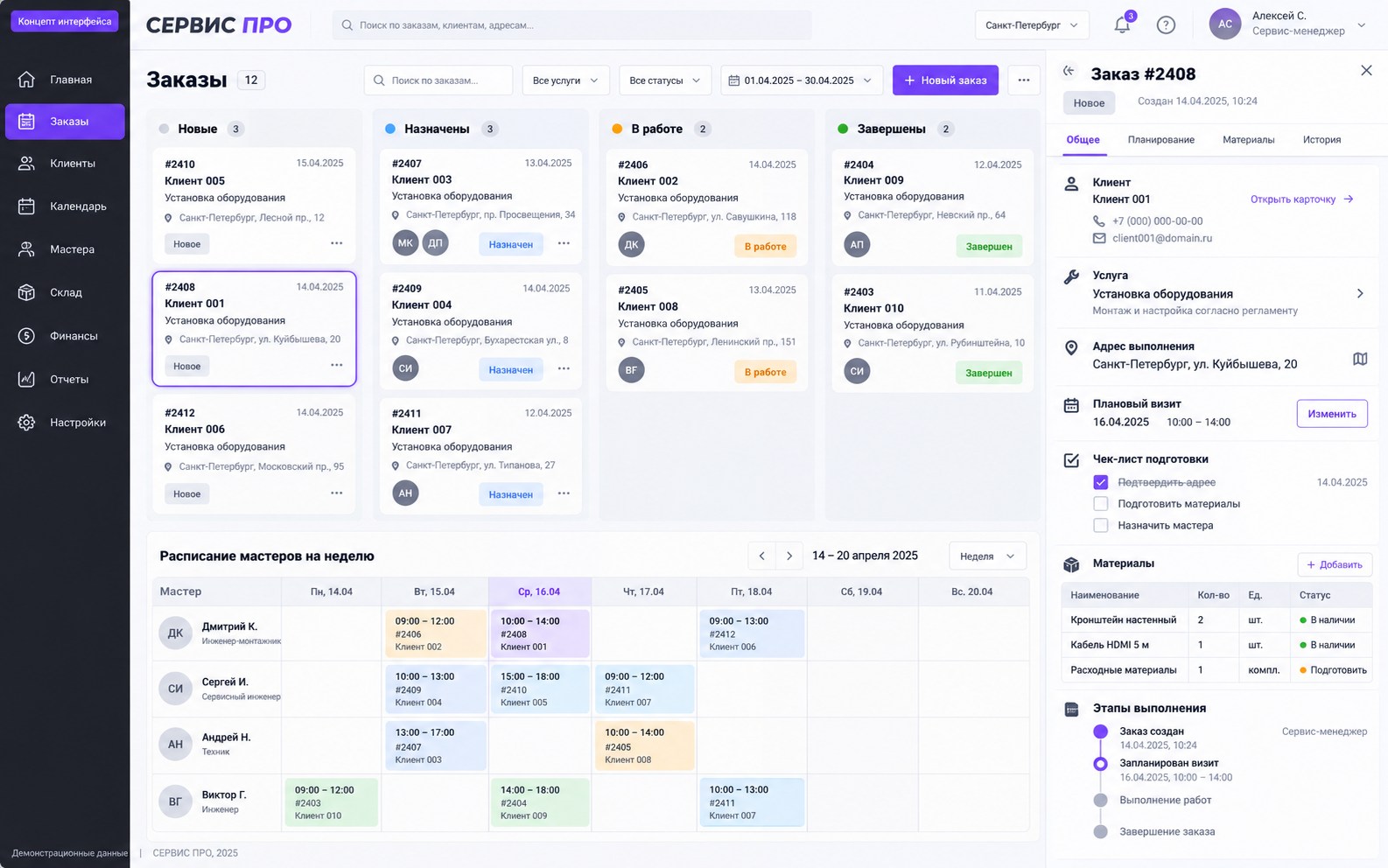This screenshot has height=868, width=1388.
Task: Open the Все статусы filter dropdown
Action: click(665, 80)
